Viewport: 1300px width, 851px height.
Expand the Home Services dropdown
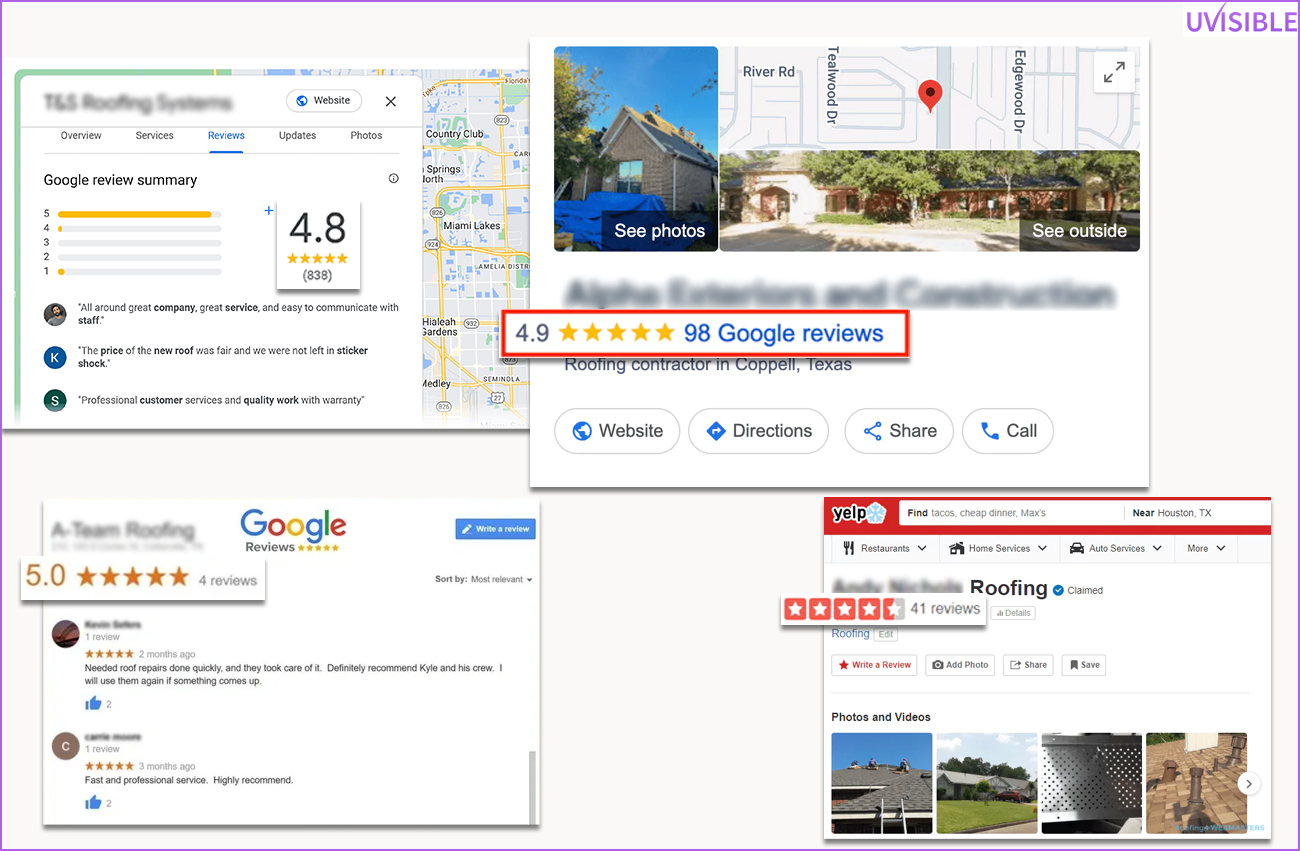point(998,548)
